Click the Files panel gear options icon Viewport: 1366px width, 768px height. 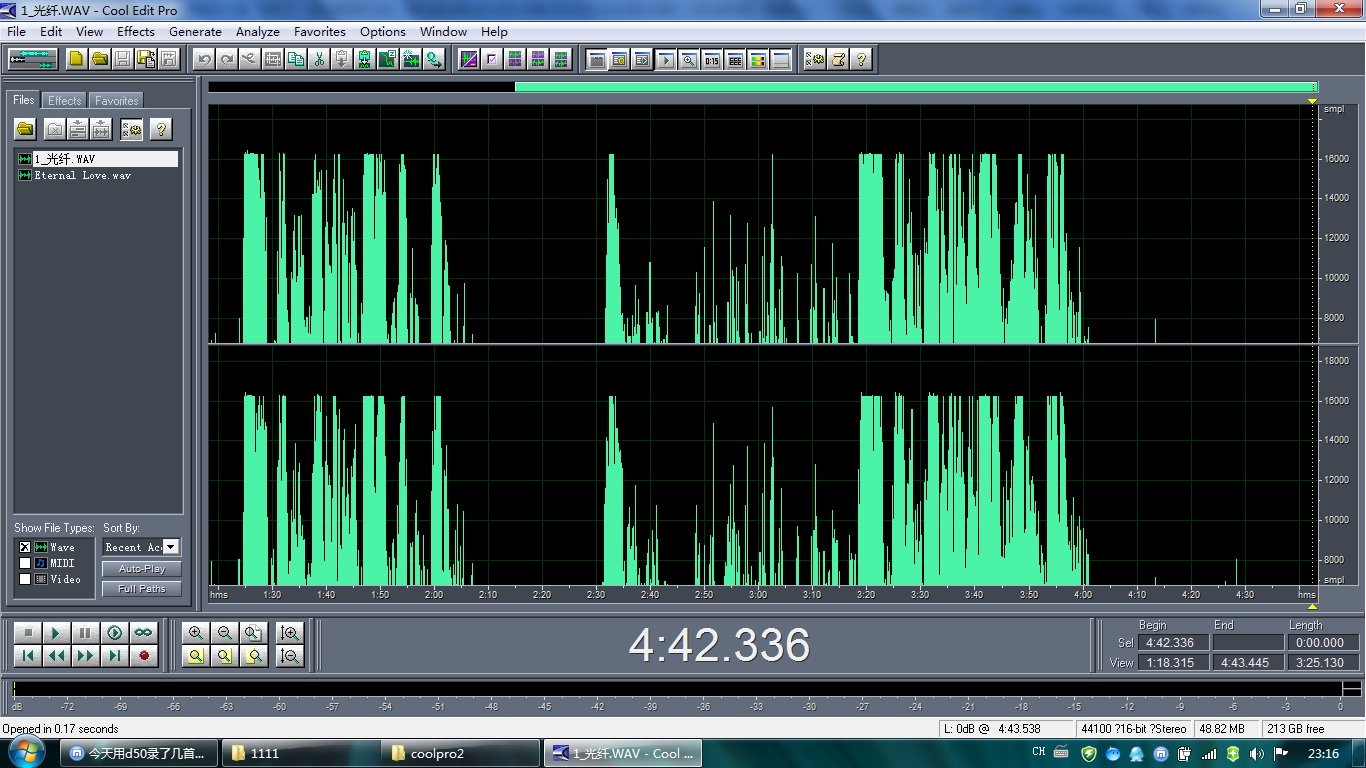point(132,129)
